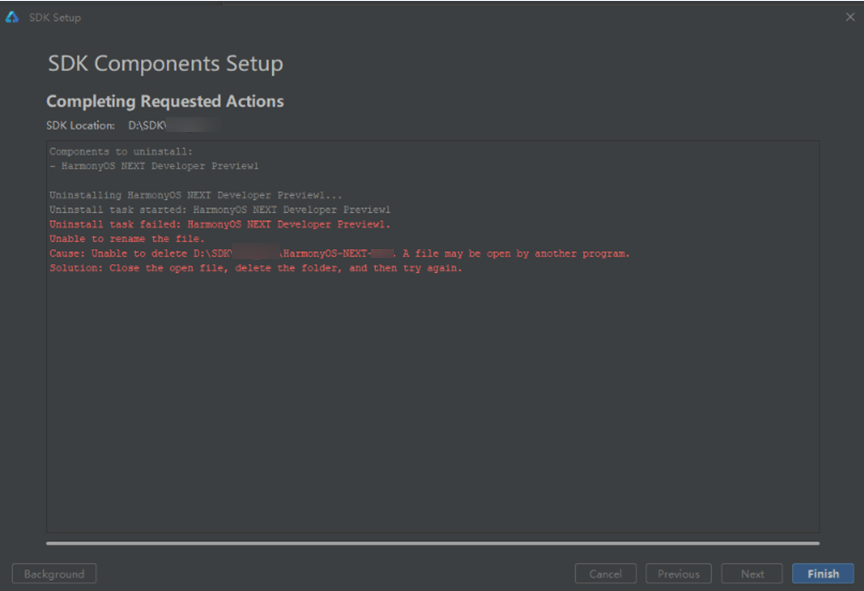
Task: Click the Finish button
Action: click(x=822, y=573)
